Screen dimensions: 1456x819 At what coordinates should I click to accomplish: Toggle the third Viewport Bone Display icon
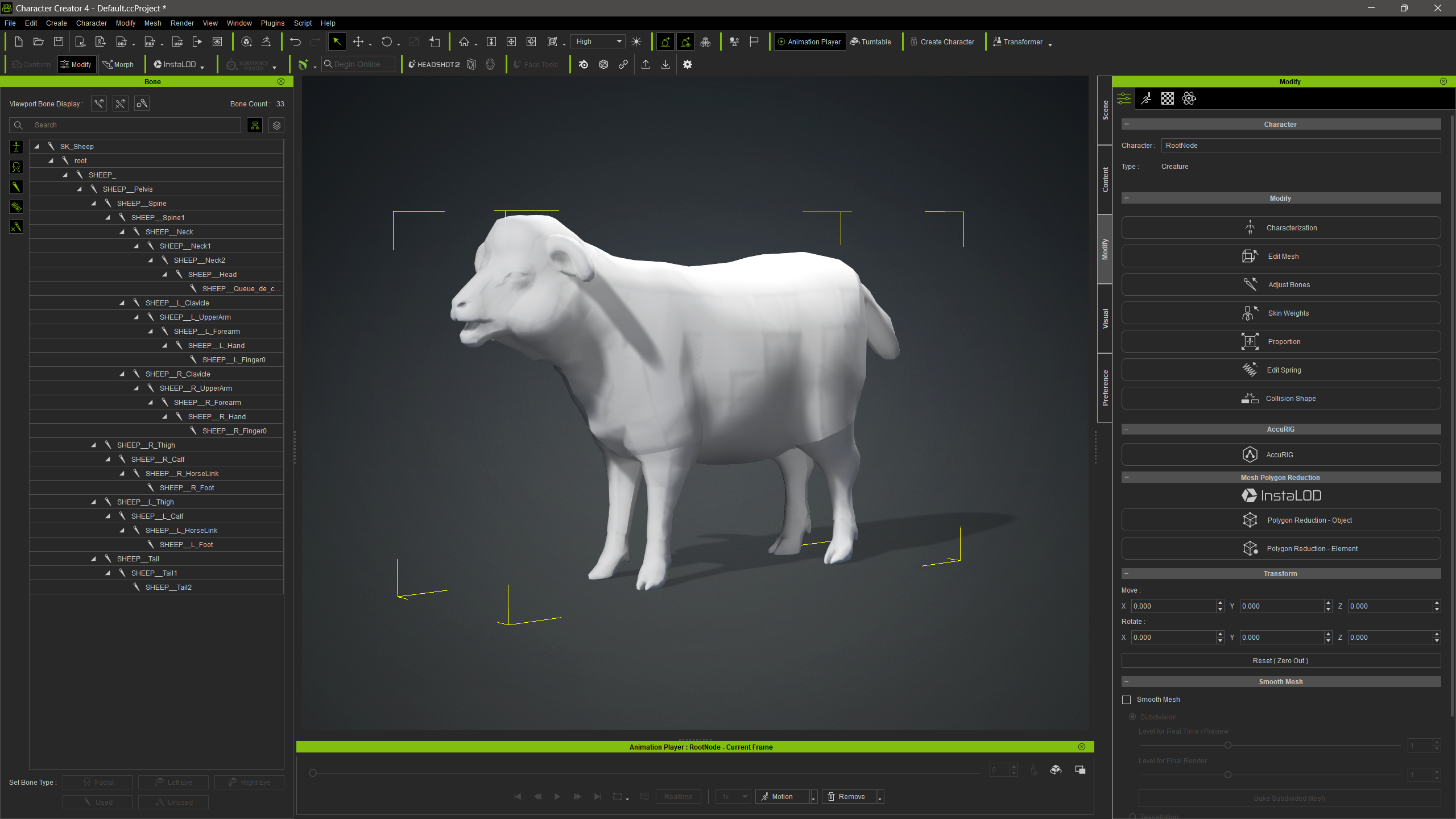coord(142,104)
